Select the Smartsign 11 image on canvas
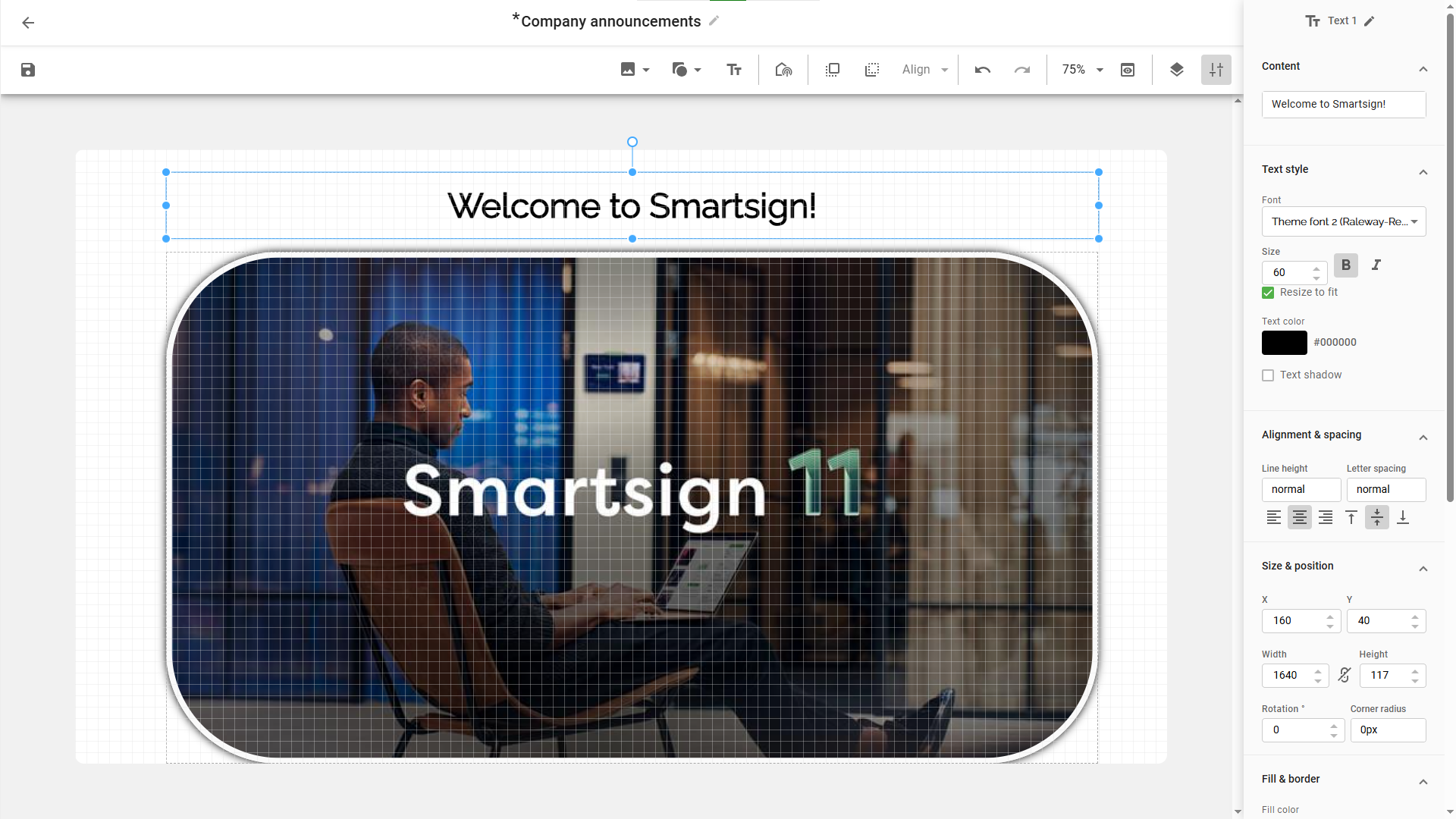This screenshot has height=819, width=1456. tap(632, 507)
